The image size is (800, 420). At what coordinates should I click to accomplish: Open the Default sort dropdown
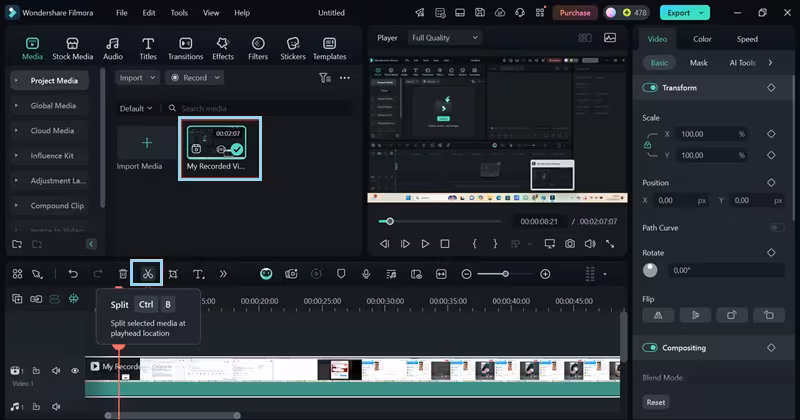pos(136,108)
